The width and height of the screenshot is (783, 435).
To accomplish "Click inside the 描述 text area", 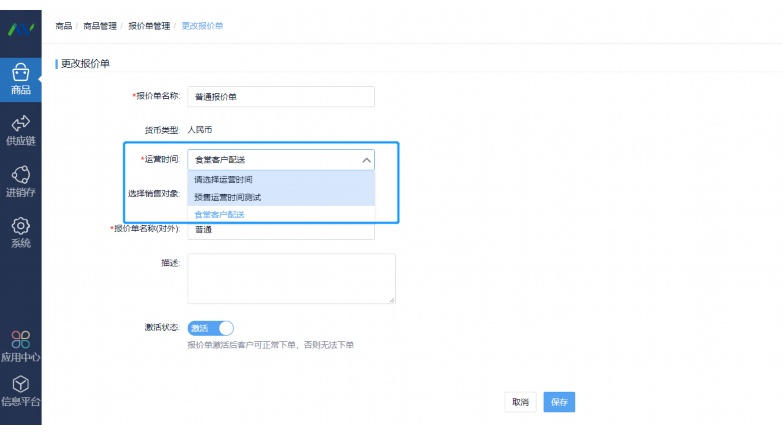I will click(292, 279).
